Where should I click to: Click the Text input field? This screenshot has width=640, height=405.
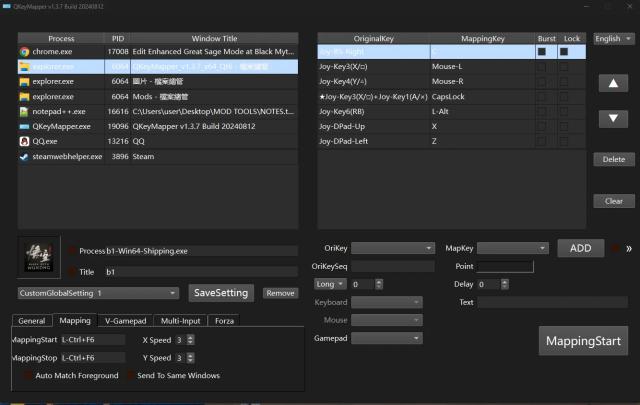pyautogui.click(x=553, y=303)
